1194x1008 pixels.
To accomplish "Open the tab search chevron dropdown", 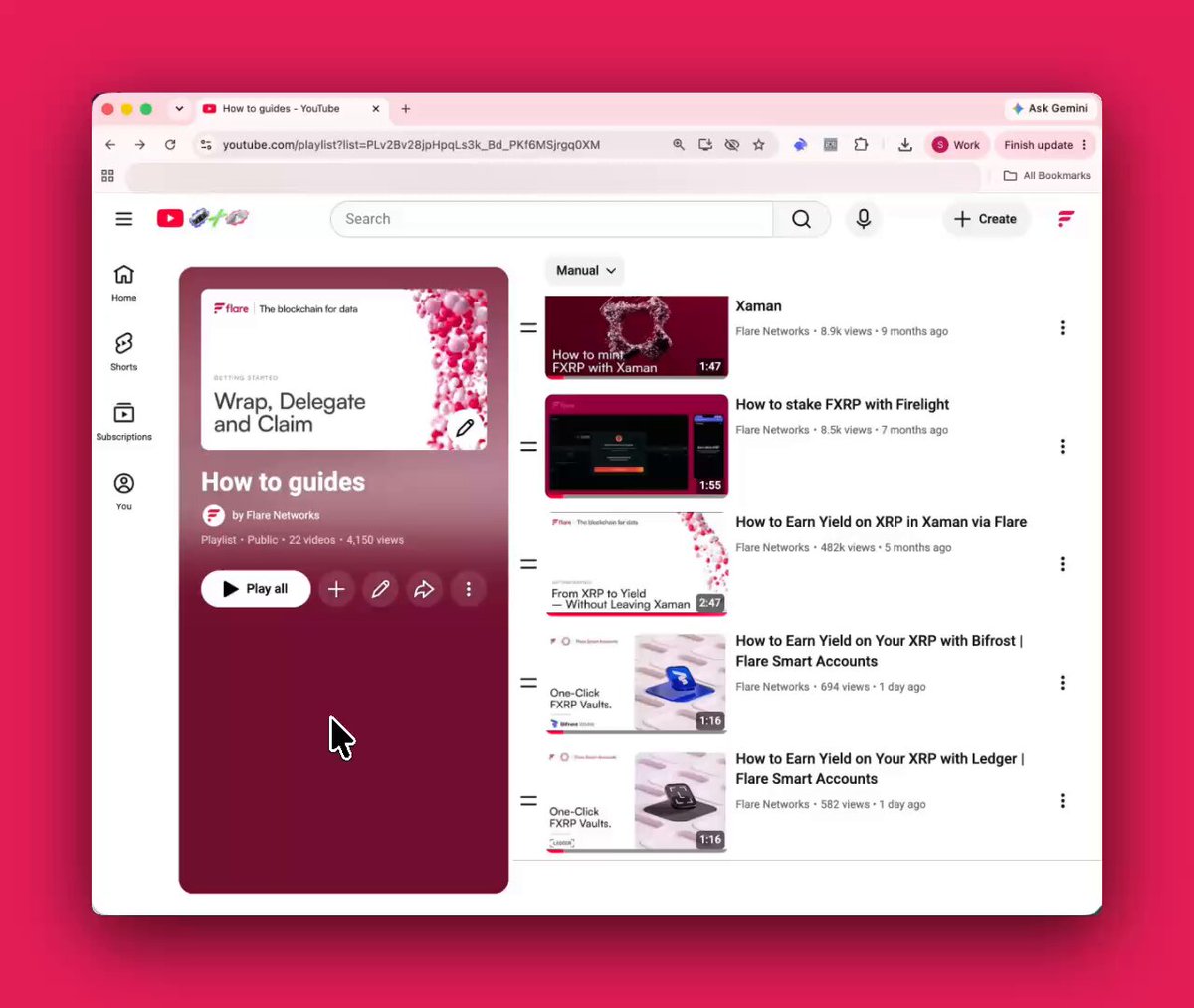I will tap(179, 109).
